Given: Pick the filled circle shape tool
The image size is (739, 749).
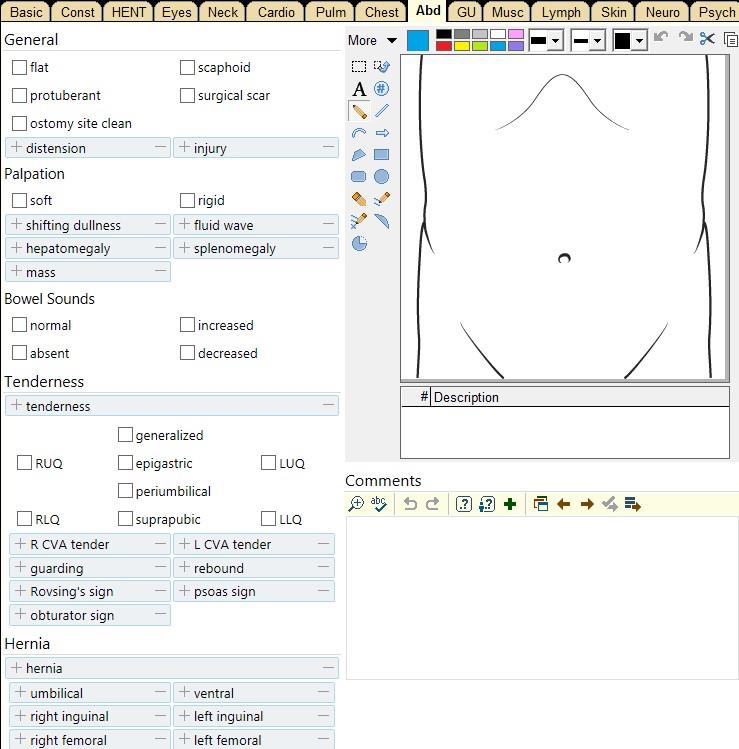Looking at the screenshot, I should [381, 177].
